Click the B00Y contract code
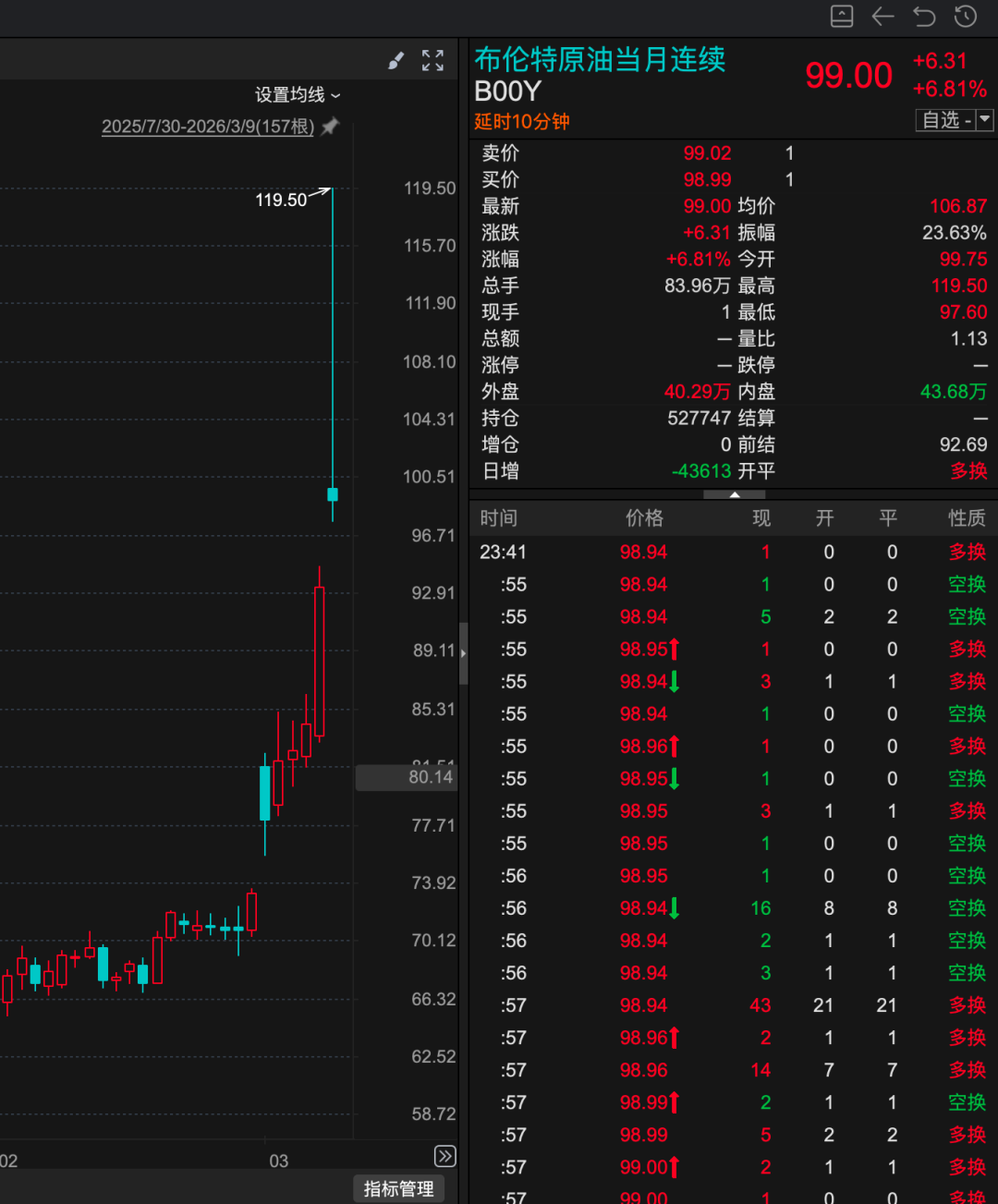This screenshot has height=1204, width=998. point(507,91)
